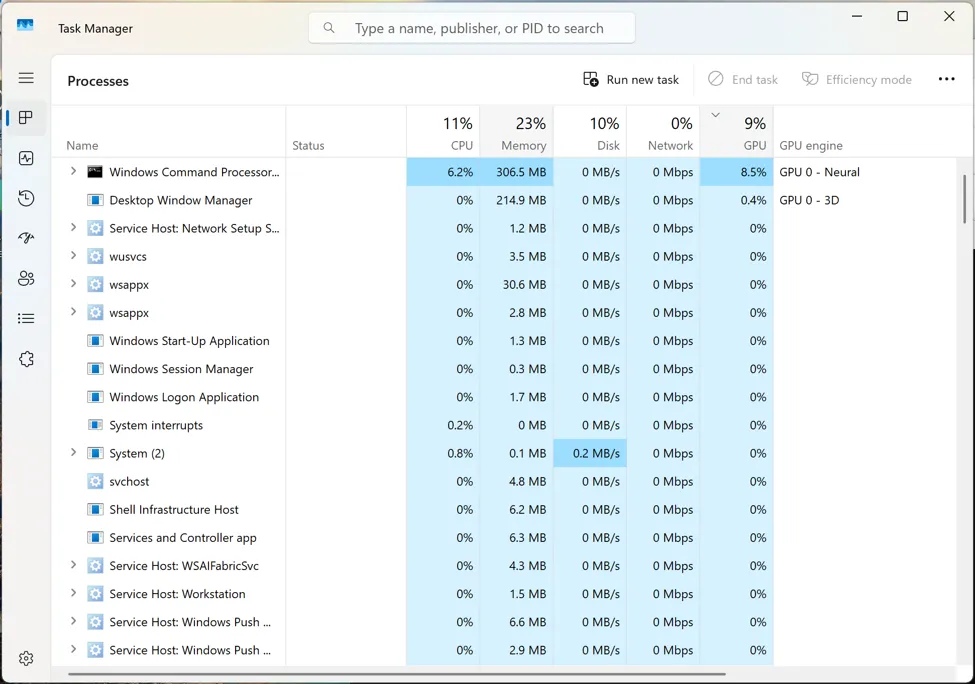The height and width of the screenshot is (684, 975).
Task: Sort processes by the Name column
Action: tap(169, 132)
